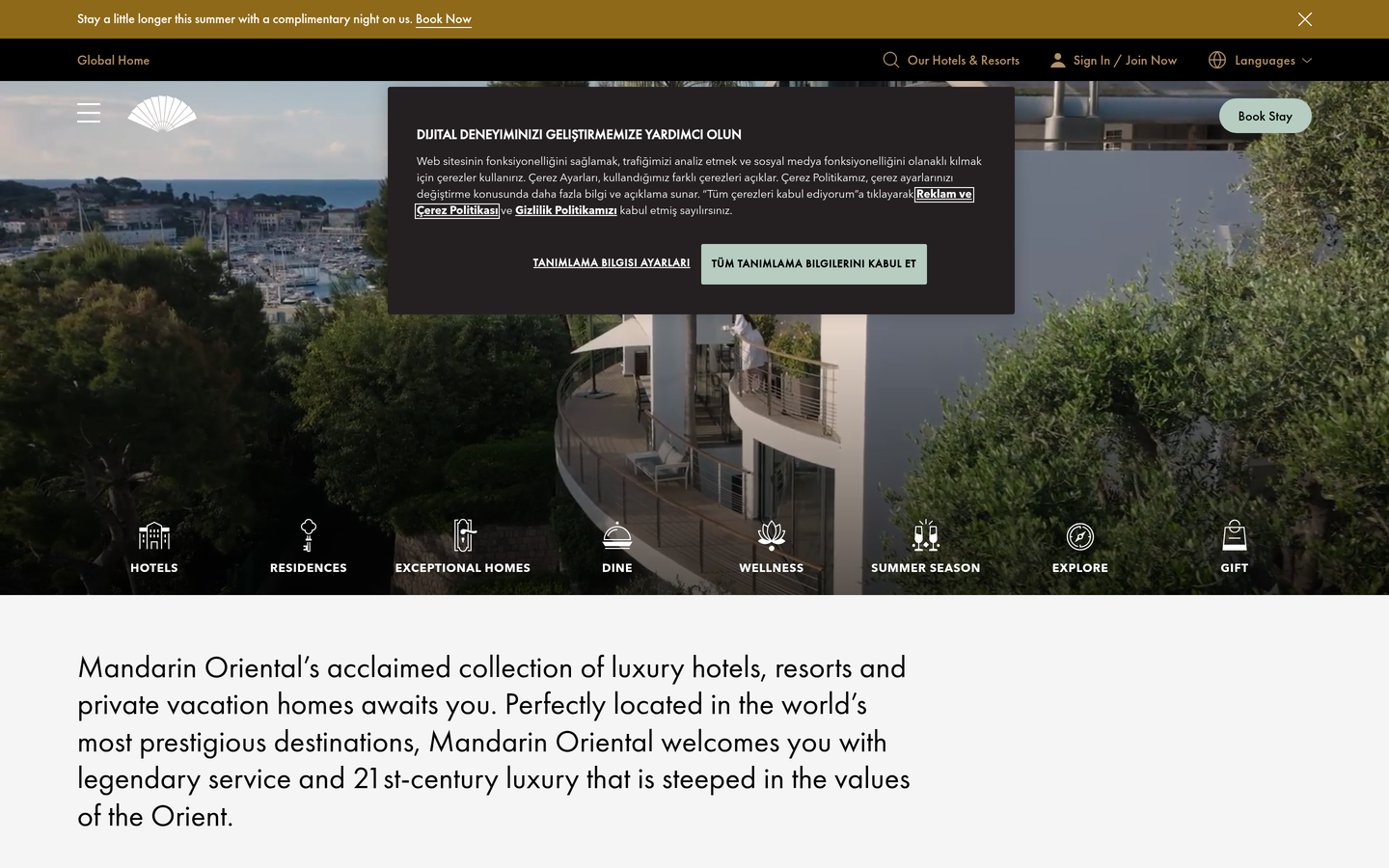This screenshot has height=868, width=1389.
Task: Open the Languages menu label
Action: coord(1265,60)
